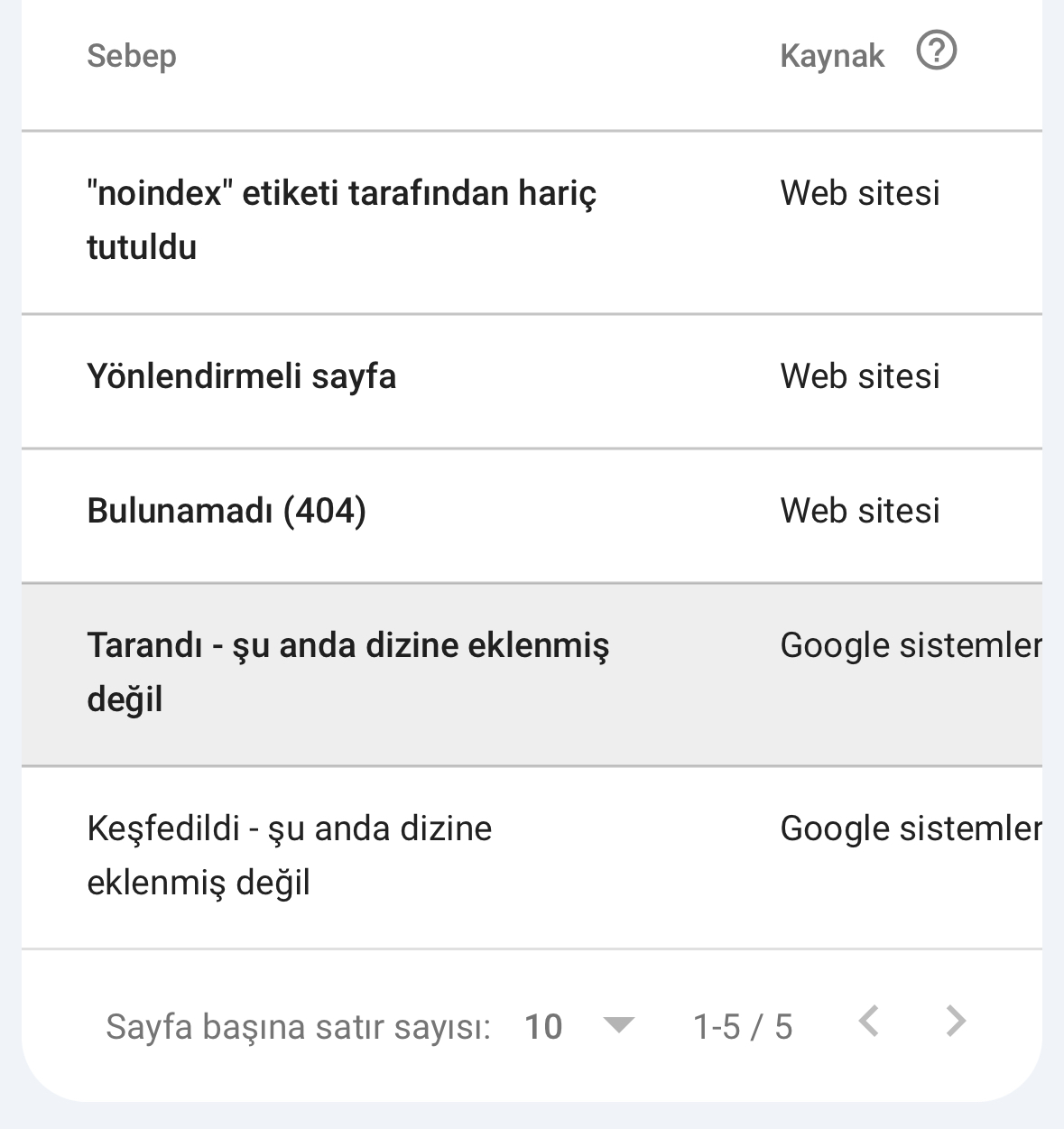This screenshot has height=1129, width=1064.
Task: Click the Sebep column header
Action: pos(132,56)
